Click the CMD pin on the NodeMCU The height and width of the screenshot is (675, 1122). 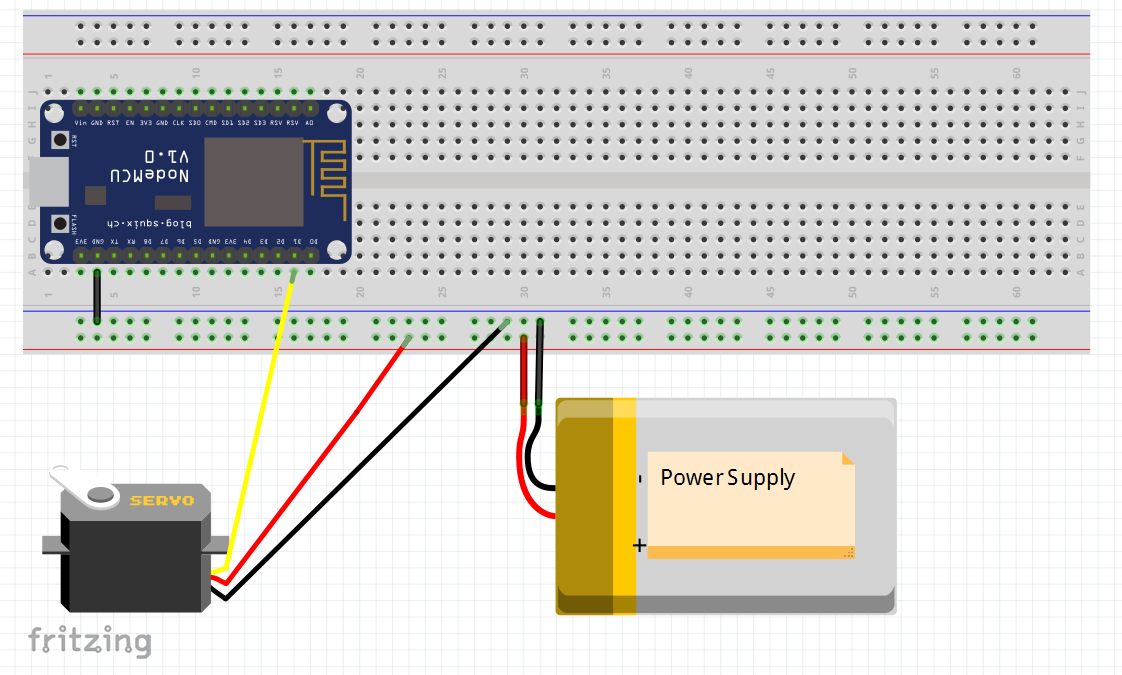tap(212, 109)
